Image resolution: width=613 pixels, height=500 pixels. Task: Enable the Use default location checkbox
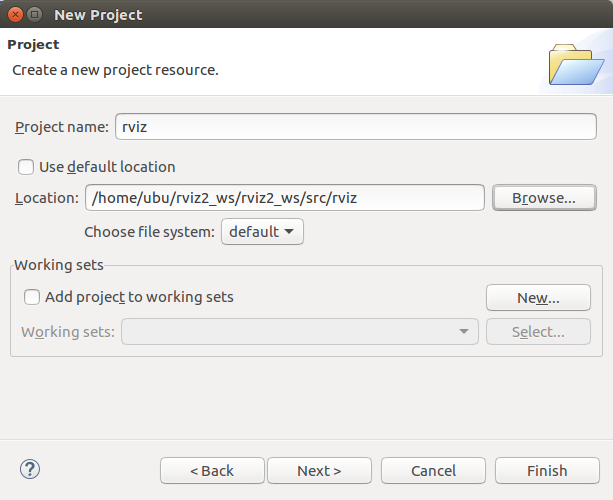[x=26, y=167]
